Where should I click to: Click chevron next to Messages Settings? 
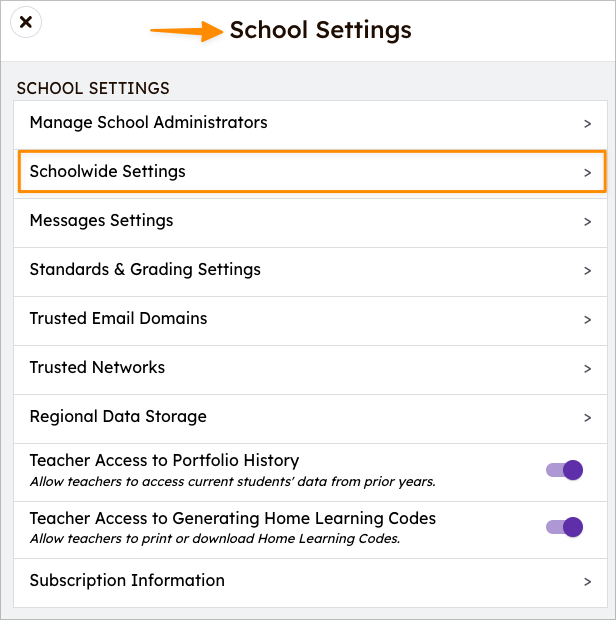pos(588,222)
